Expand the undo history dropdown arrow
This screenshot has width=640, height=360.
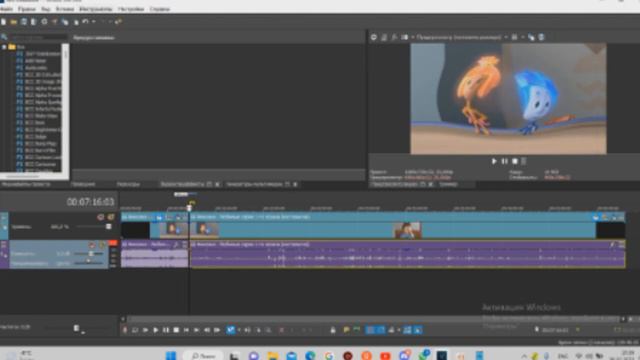(93, 22)
